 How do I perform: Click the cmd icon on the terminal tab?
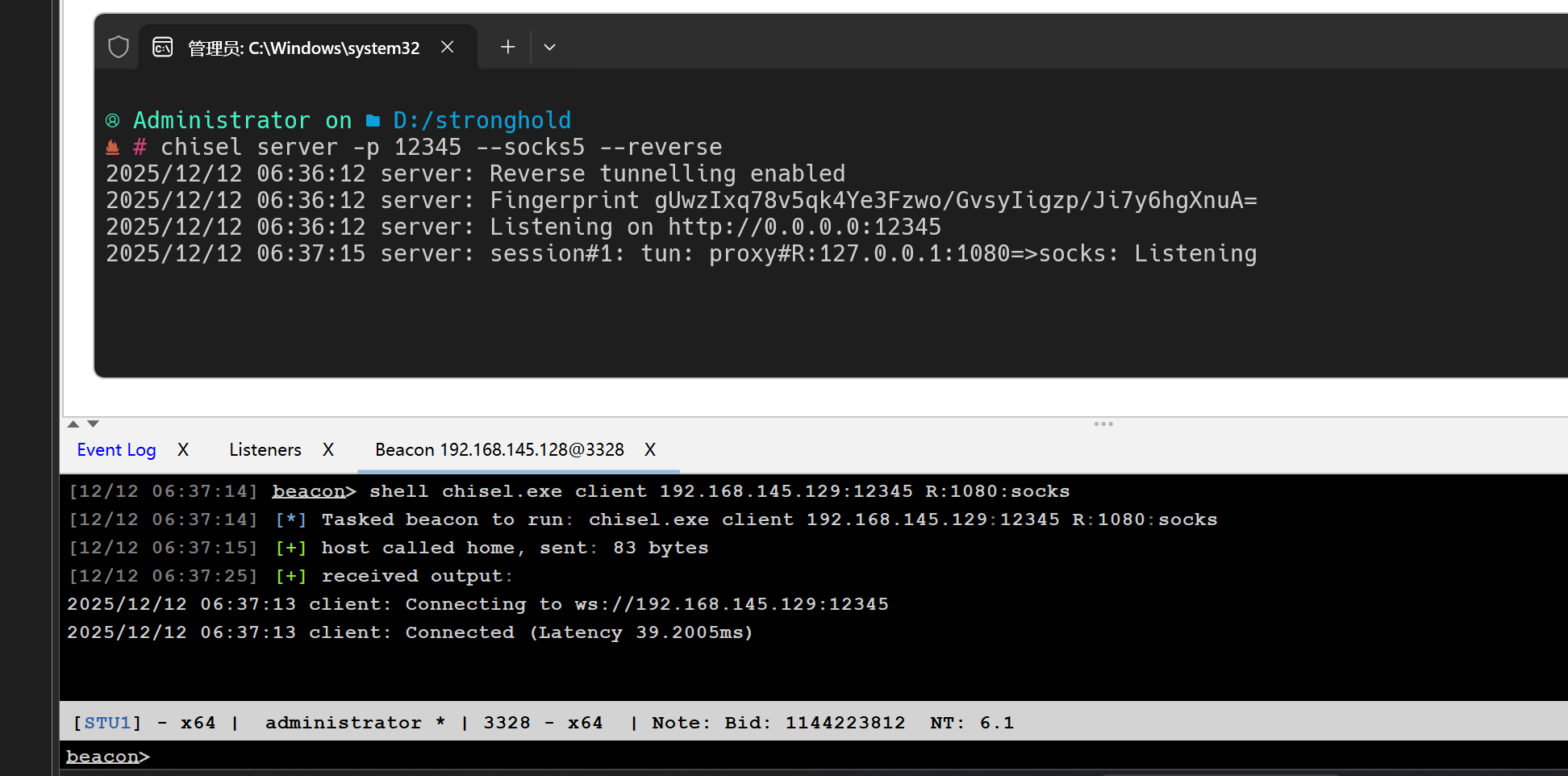tap(163, 48)
